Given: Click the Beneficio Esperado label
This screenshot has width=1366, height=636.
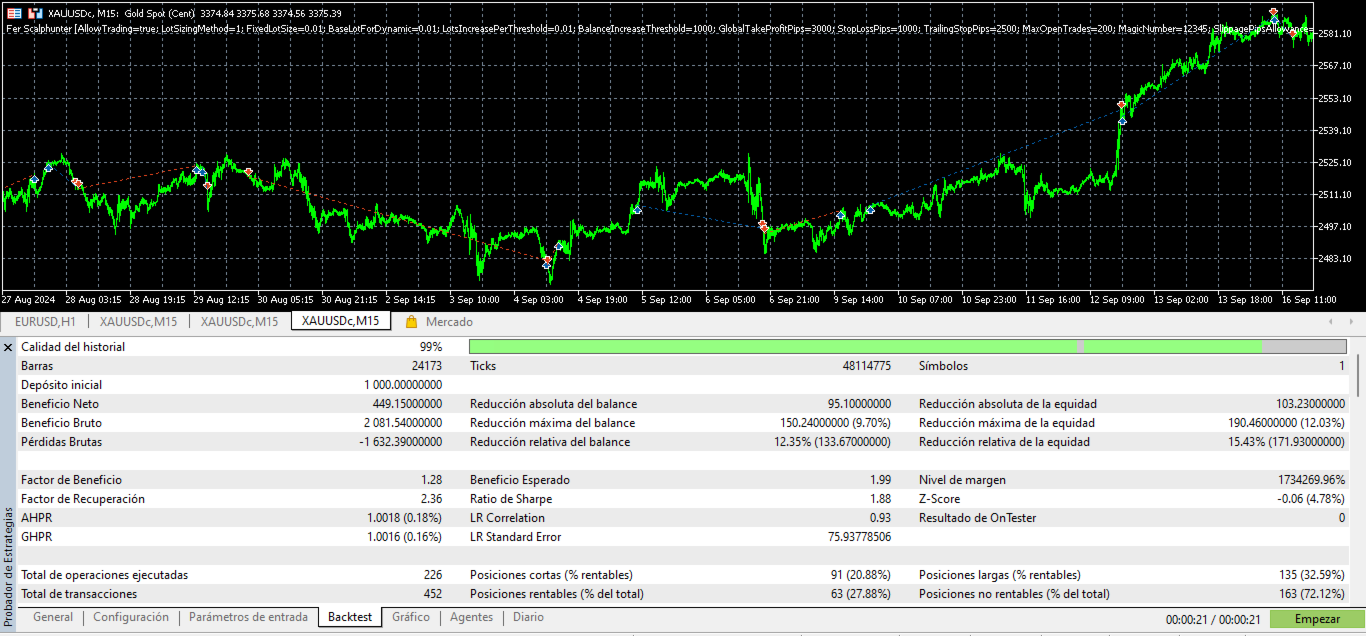Looking at the screenshot, I should point(520,480).
